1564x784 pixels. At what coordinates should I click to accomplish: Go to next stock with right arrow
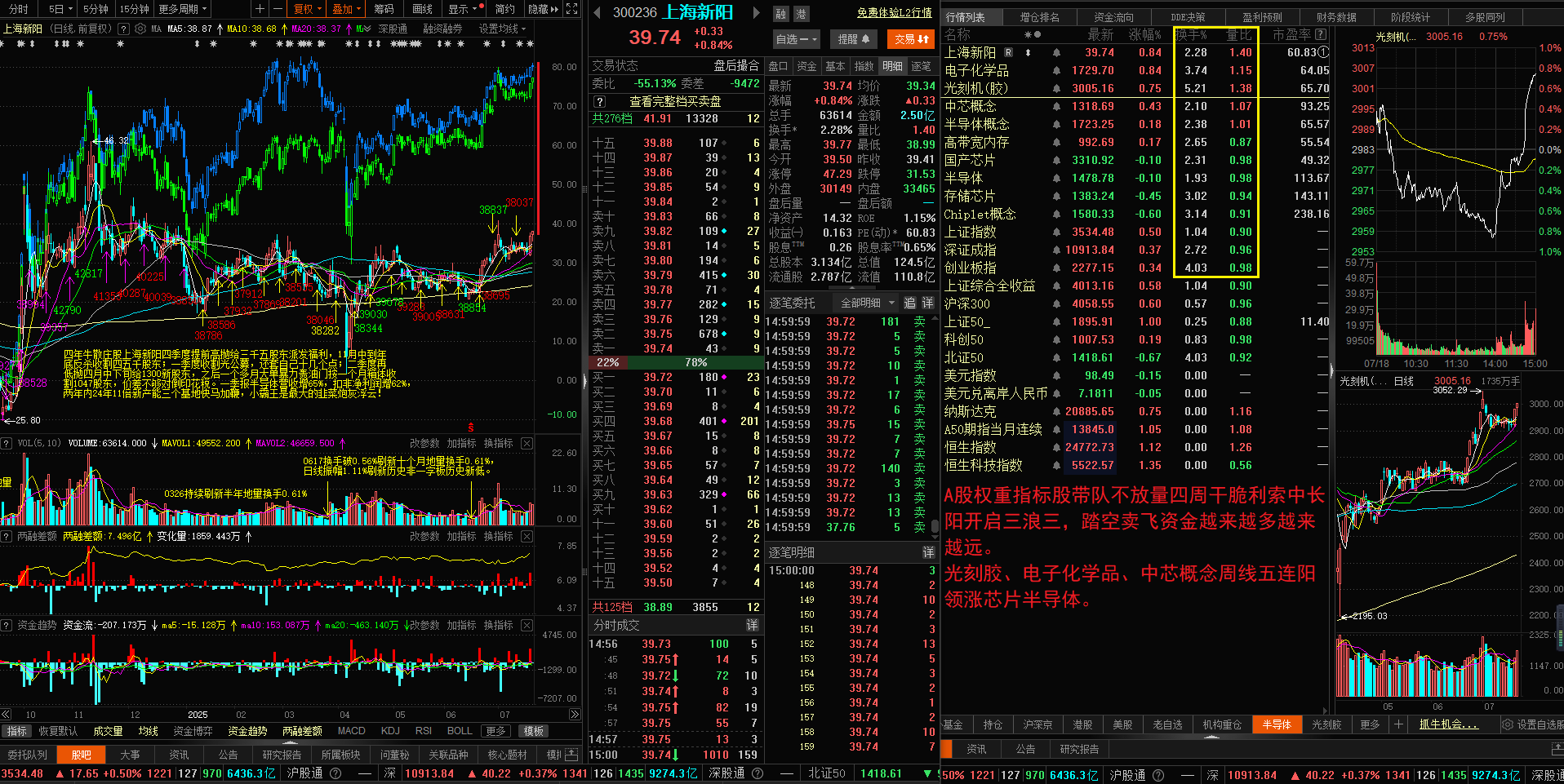tap(756, 13)
